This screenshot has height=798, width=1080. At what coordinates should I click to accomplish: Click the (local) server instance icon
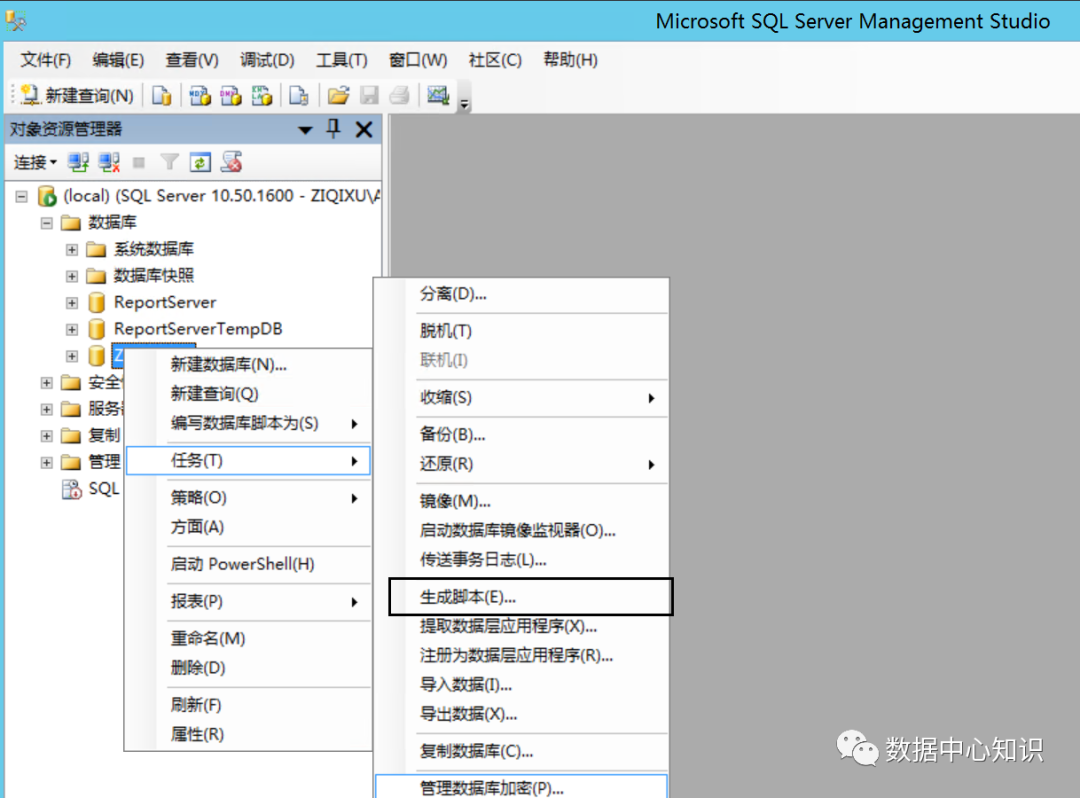click(x=47, y=196)
